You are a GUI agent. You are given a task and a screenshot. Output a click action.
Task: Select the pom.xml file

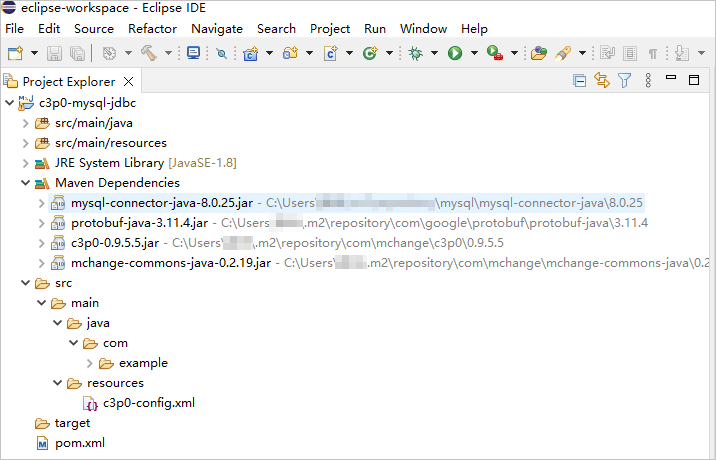coord(79,443)
